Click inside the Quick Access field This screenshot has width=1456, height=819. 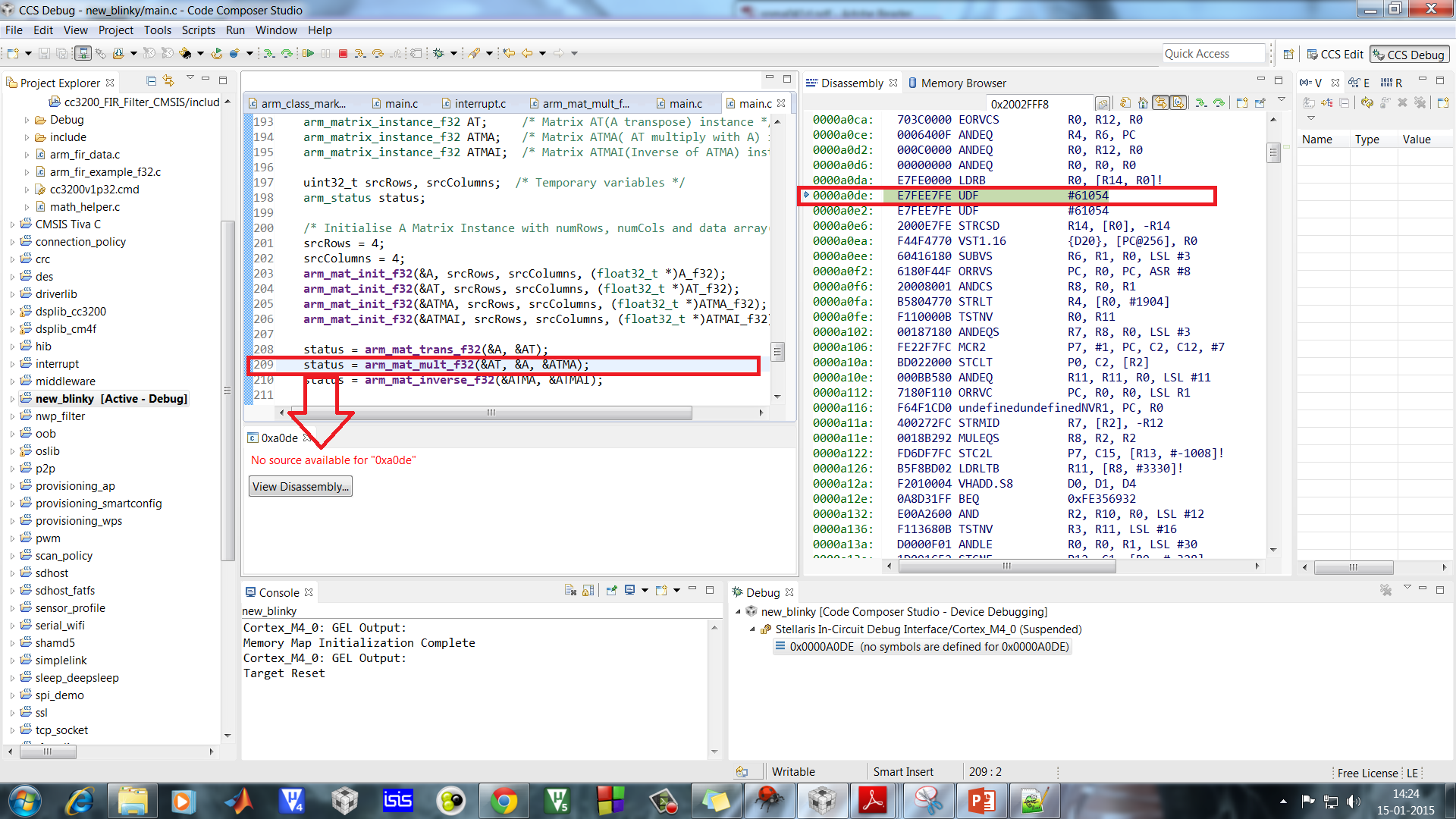pyautogui.click(x=1212, y=53)
